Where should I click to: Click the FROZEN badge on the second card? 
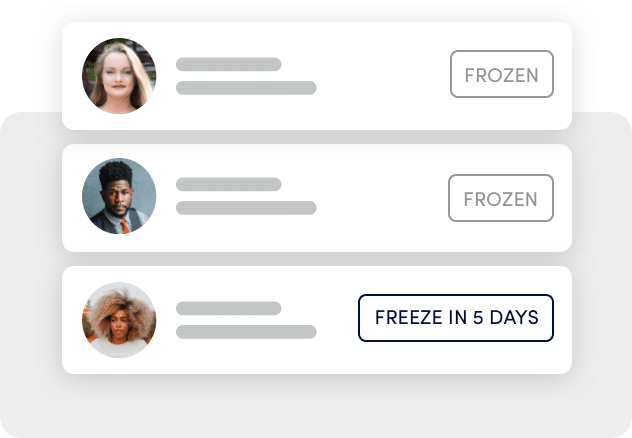[501, 198]
